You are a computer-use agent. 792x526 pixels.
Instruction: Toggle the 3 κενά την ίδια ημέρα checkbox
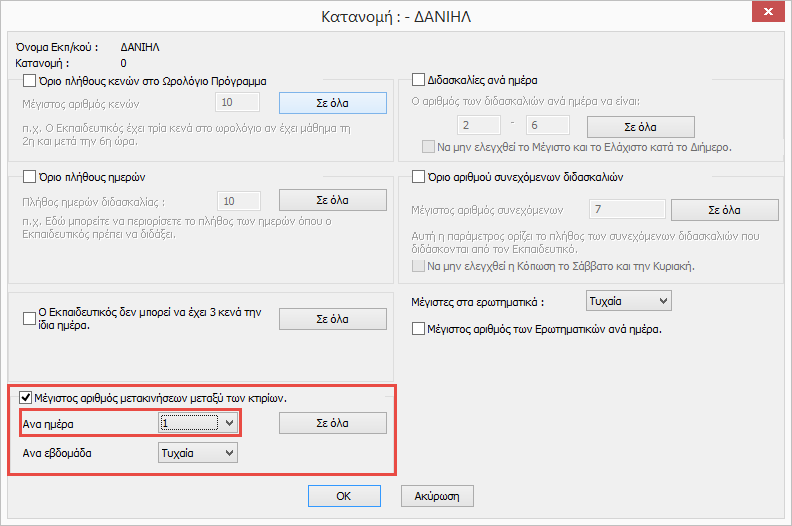pyautogui.click(x=29, y=319)
